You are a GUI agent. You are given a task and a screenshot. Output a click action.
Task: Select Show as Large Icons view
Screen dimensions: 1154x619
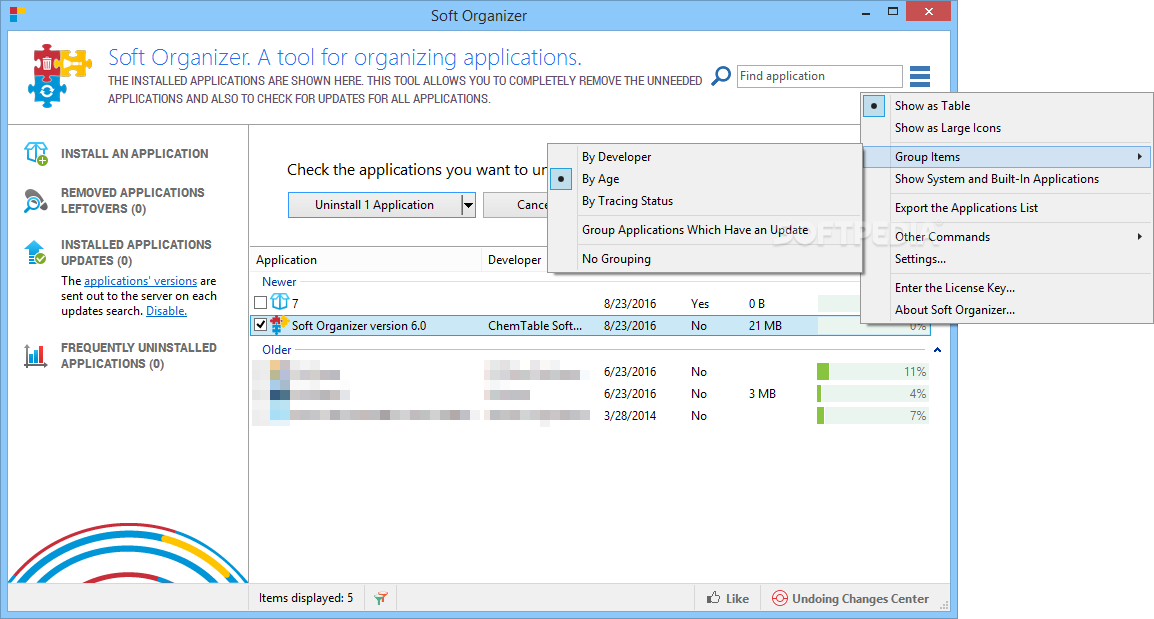point(947,128)
